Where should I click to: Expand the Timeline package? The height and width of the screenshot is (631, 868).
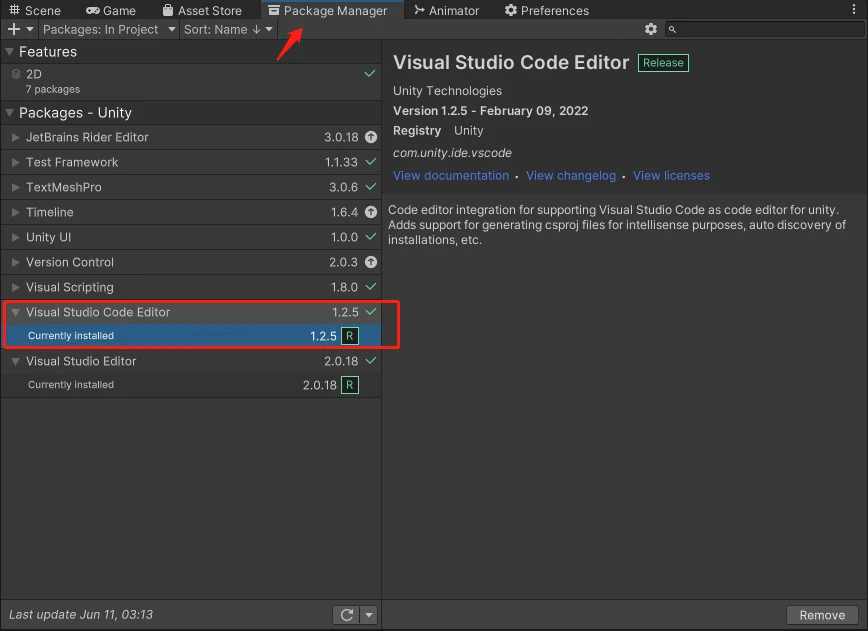(16, 212)
